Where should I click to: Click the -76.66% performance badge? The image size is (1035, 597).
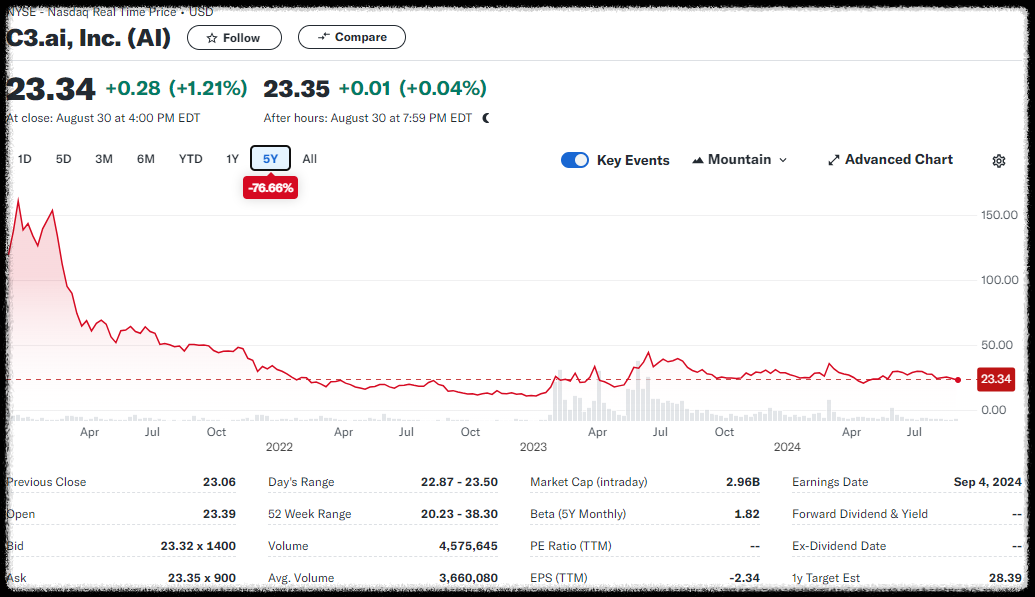(x=271, y=188)
